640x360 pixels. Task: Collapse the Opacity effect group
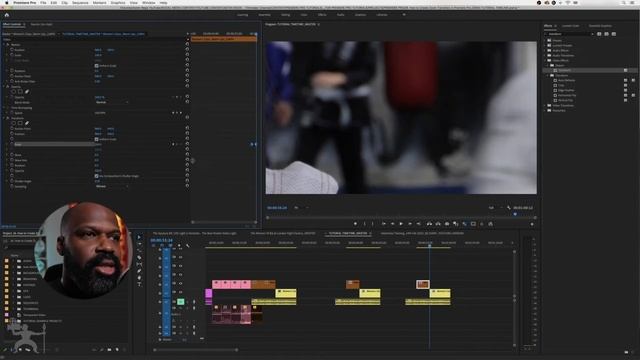pyautogui.click(x=4, y=87)
